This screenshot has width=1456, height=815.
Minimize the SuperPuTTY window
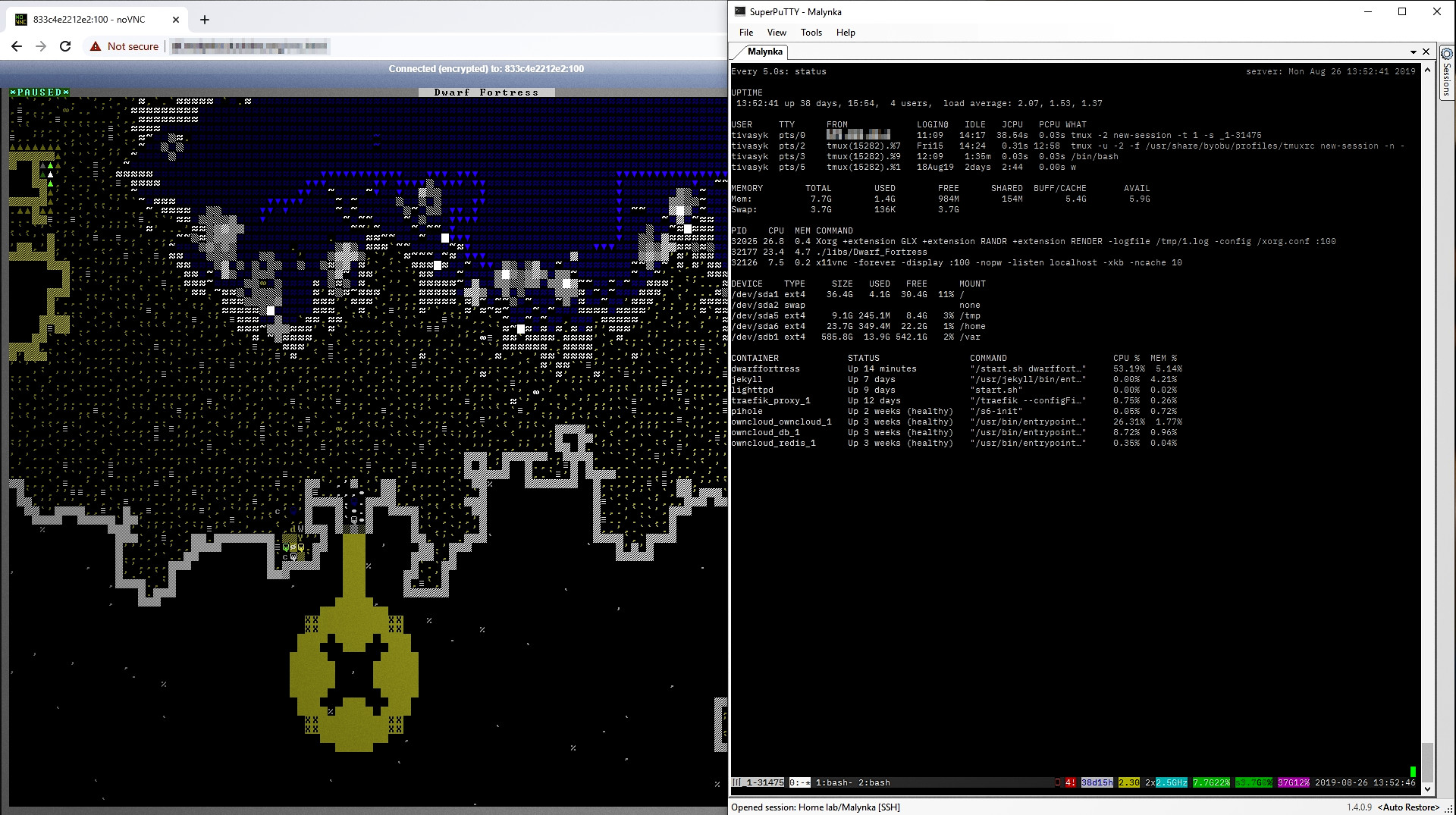(x=1368, y=11)
